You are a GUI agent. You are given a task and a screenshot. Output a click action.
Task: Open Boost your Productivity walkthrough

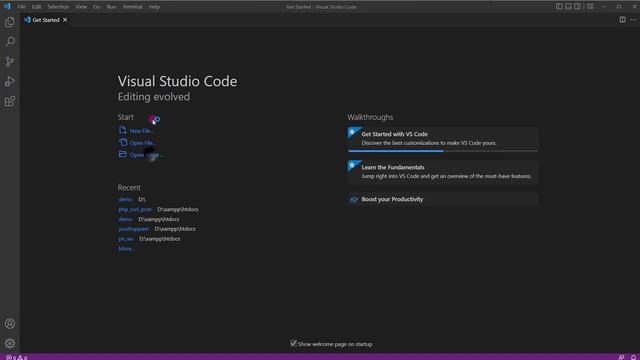(x=443, y=199)
